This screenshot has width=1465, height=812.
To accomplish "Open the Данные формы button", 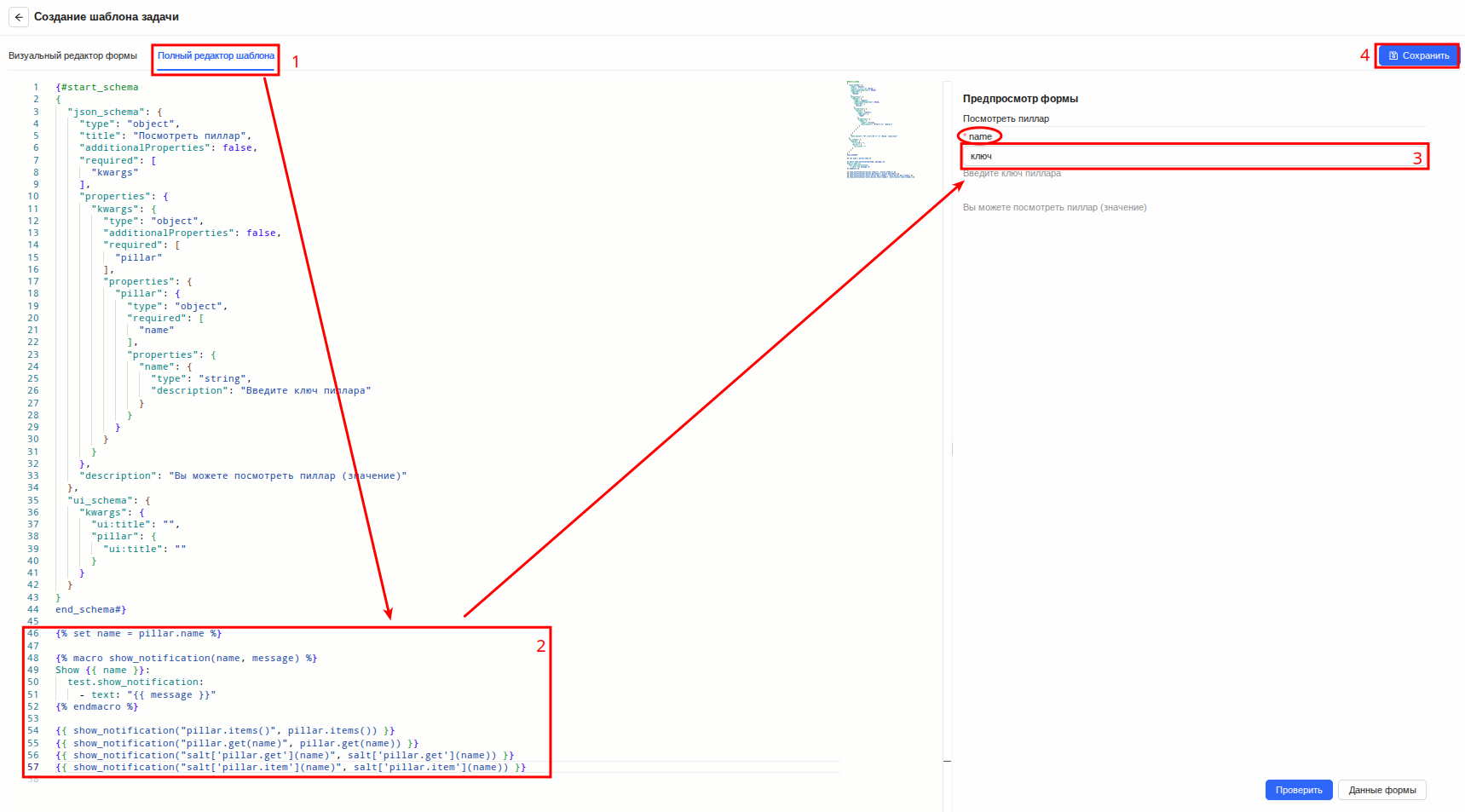I will [1382, 790].
